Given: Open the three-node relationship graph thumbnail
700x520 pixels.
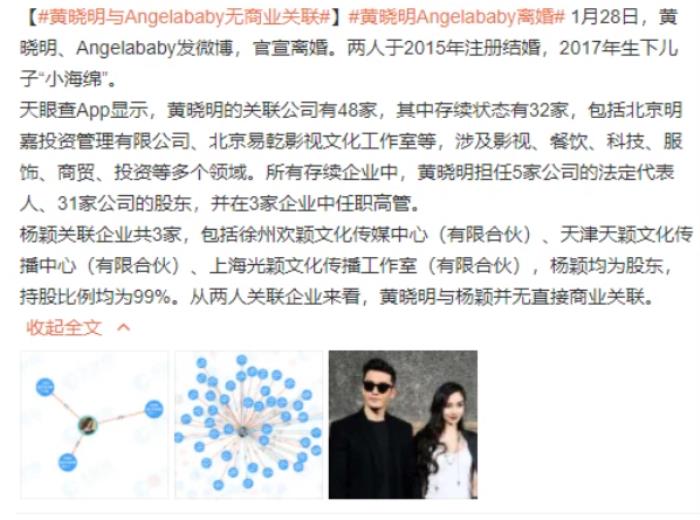Looking at the screenshot, I should (94, 424).
